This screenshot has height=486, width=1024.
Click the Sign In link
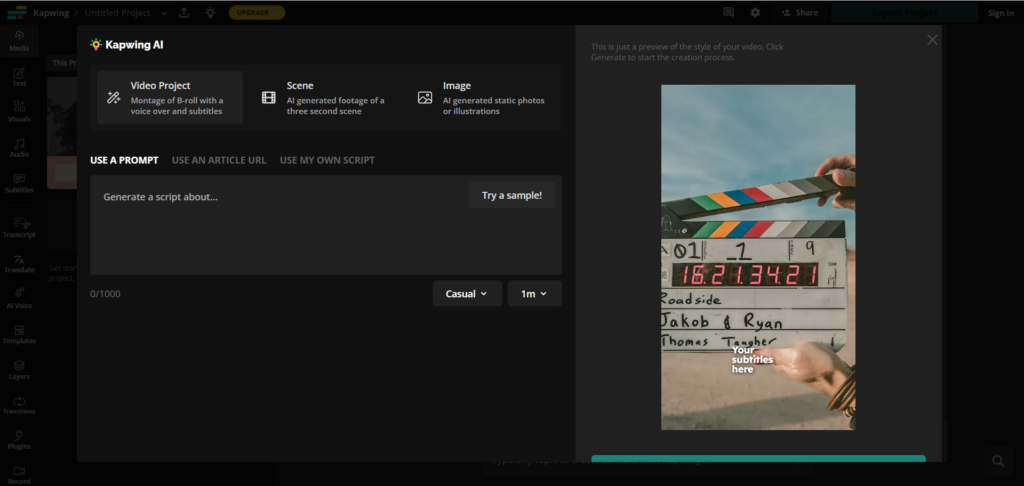[1000, 13]
